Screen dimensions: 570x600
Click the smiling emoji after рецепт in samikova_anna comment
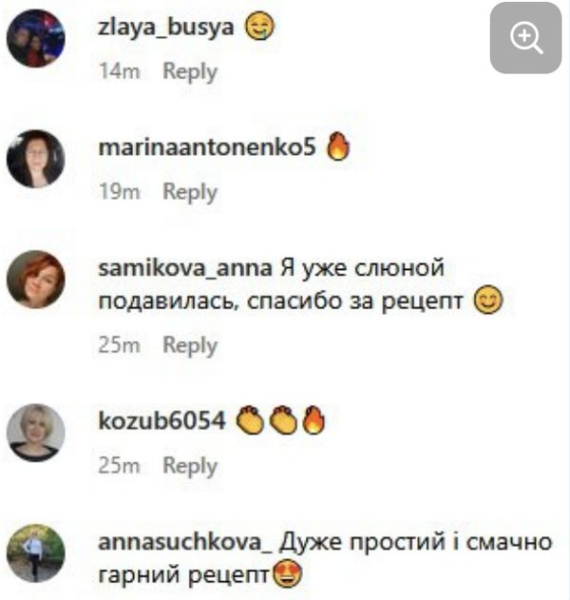click(x=488, y=301)
